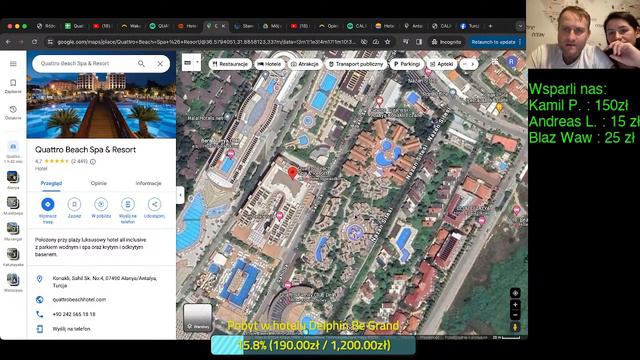The width and height of the screenshot is (640, 360).
Task: Open a new browser tab with plus
Action: pos(490,26)
